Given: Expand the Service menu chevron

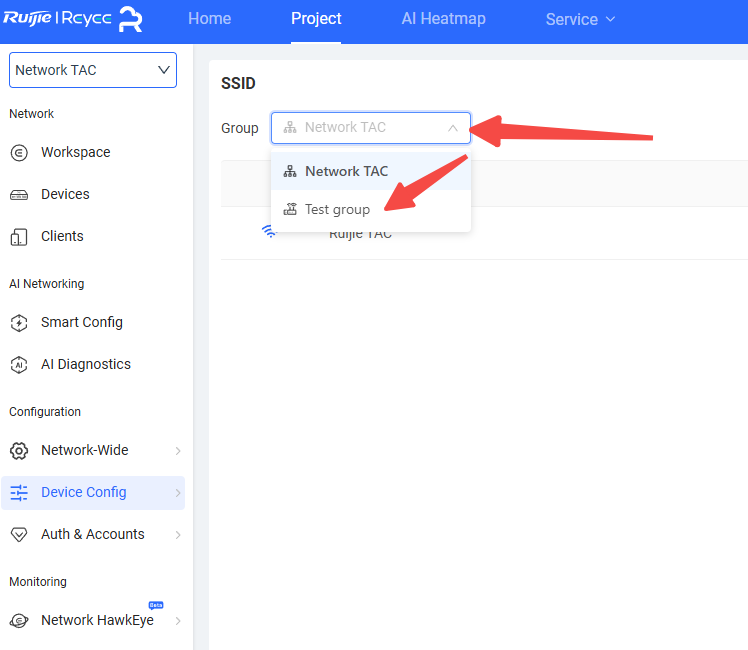Looking at the screenshot, I should pyautogui.click(x=610, y=19).
